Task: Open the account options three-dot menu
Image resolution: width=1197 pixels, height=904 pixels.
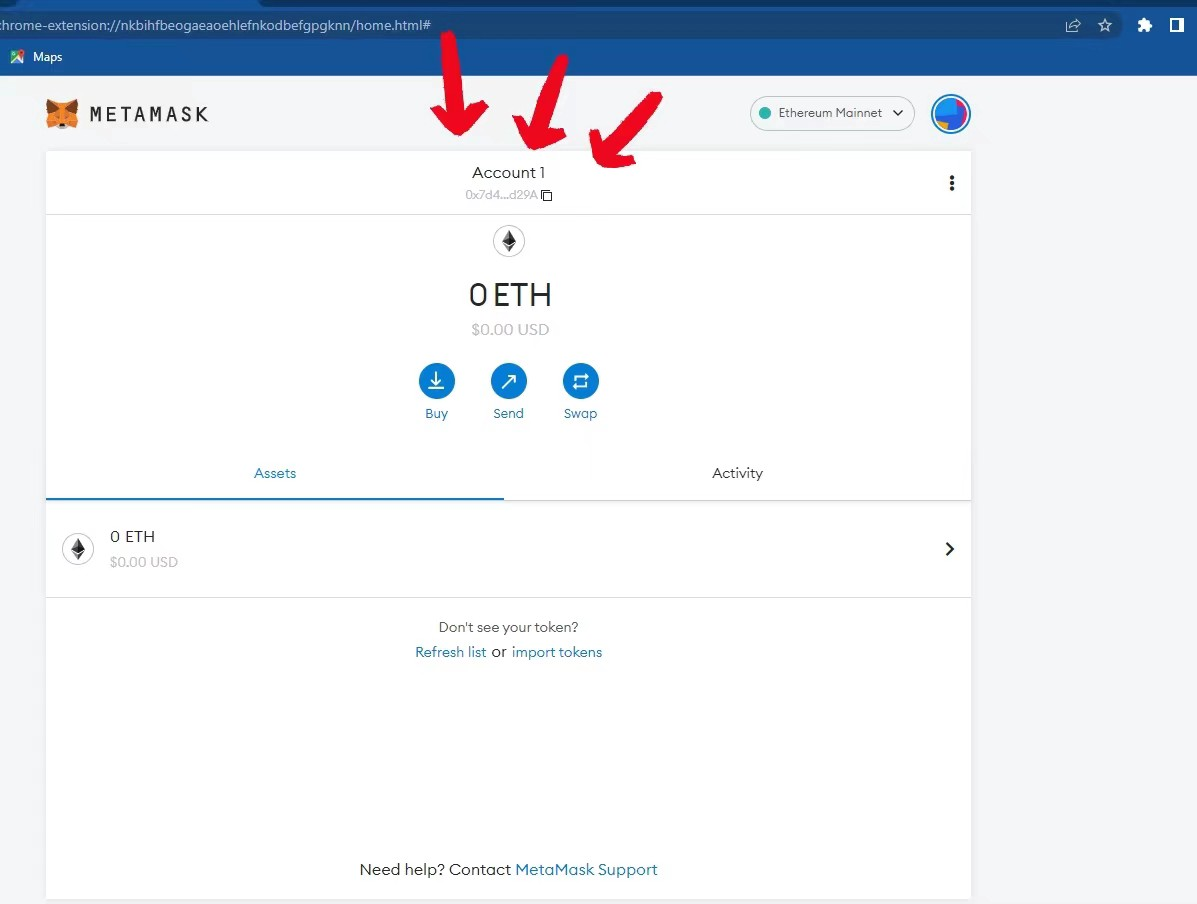Action: coord(951,183)
